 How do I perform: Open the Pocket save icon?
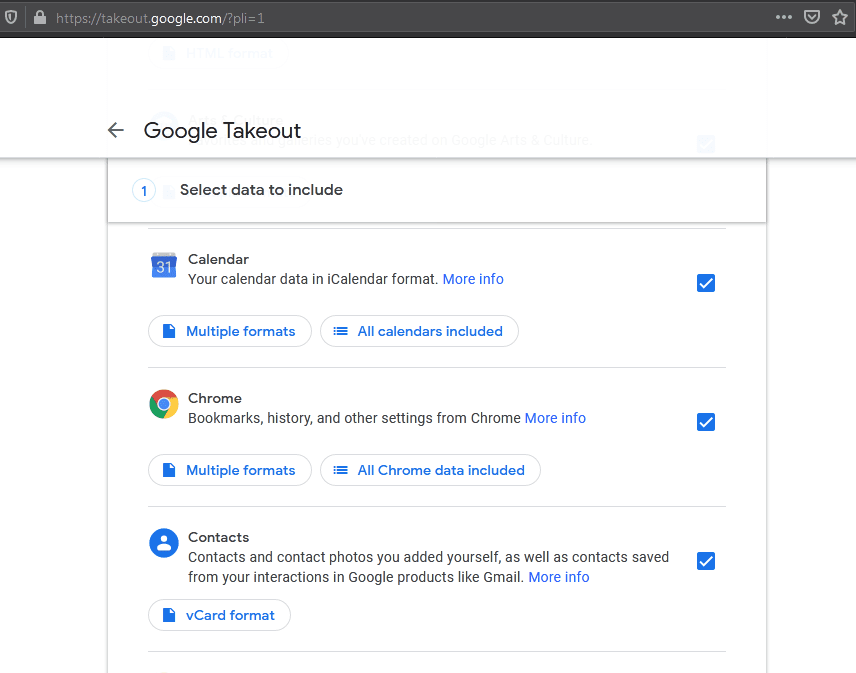pyautogui.click(x=813, y=18)
